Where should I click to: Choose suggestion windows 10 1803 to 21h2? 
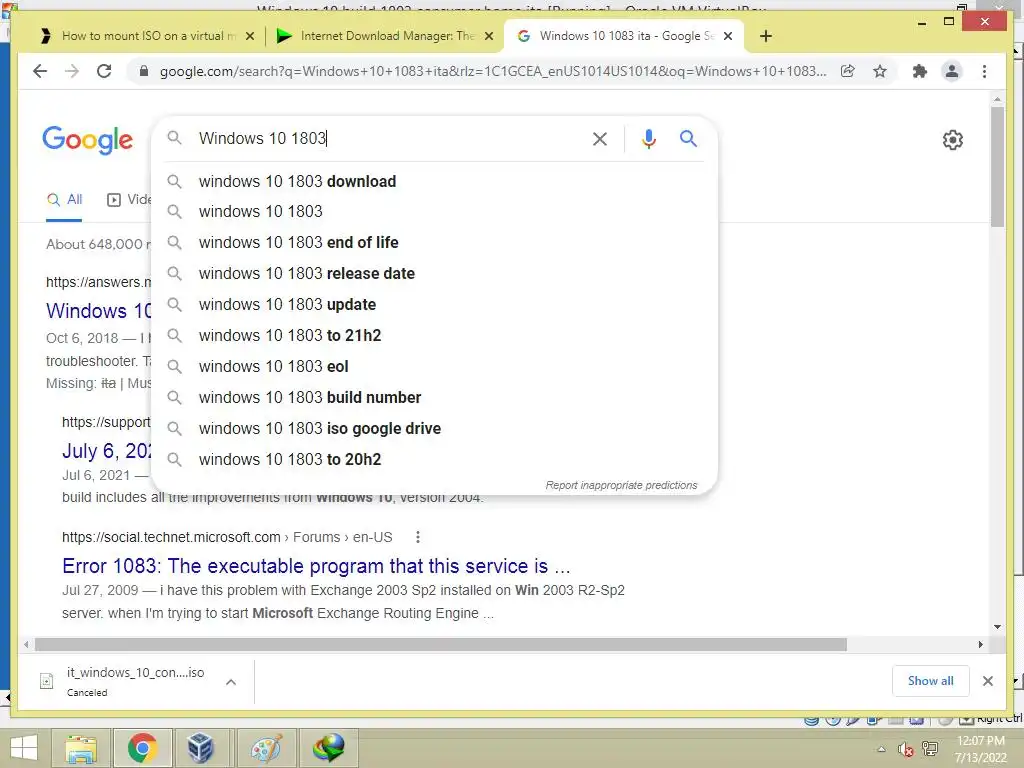434,335
